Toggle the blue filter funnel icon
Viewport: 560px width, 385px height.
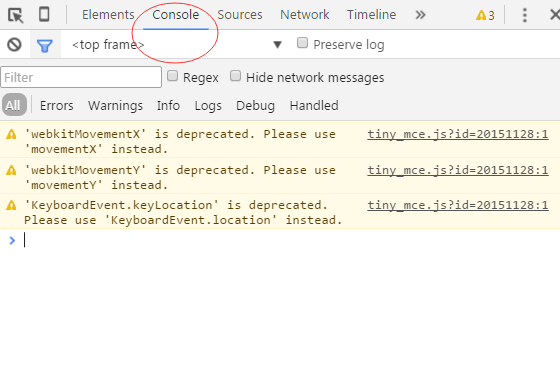tap(45, 45)
